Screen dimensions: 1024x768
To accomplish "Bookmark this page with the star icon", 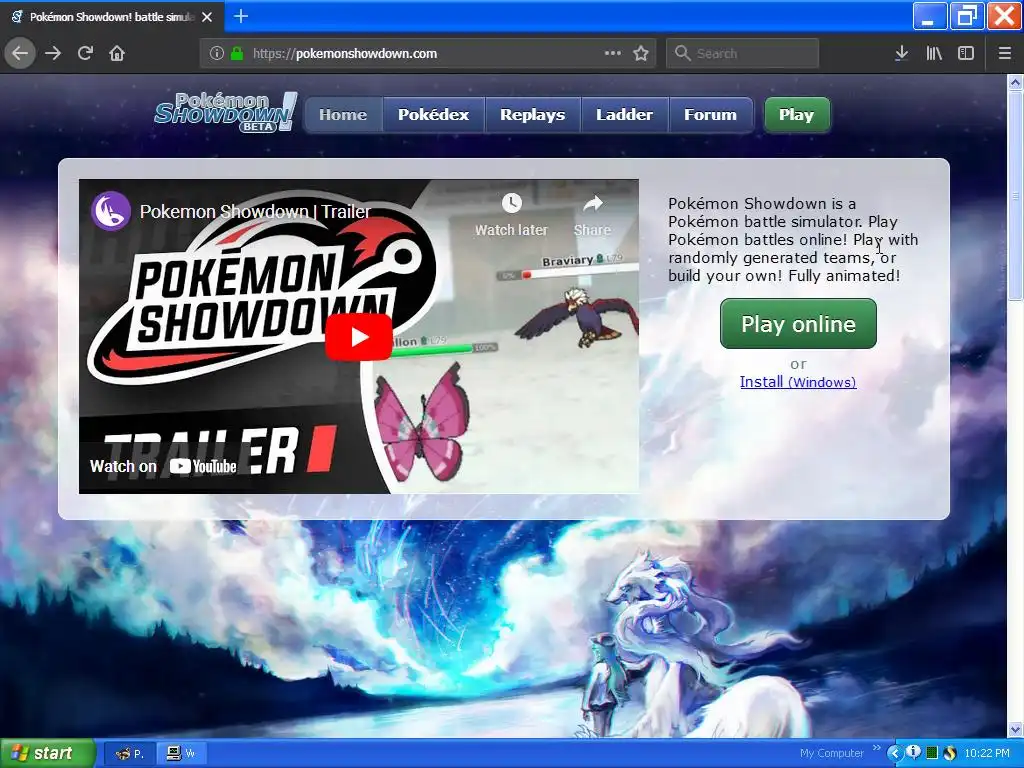I will coord(641,53).
